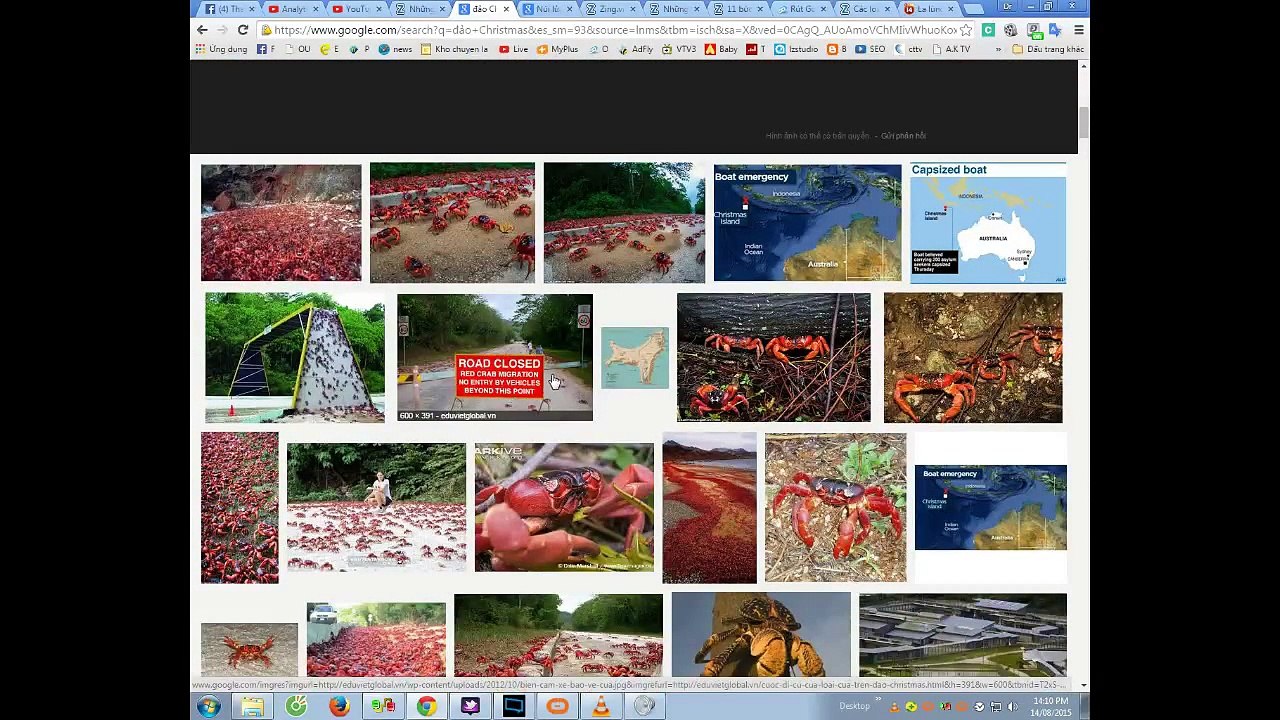Screen dimensions: 1280x720
Task: Switch to the Rút Gọn tab
Action: 801,9
